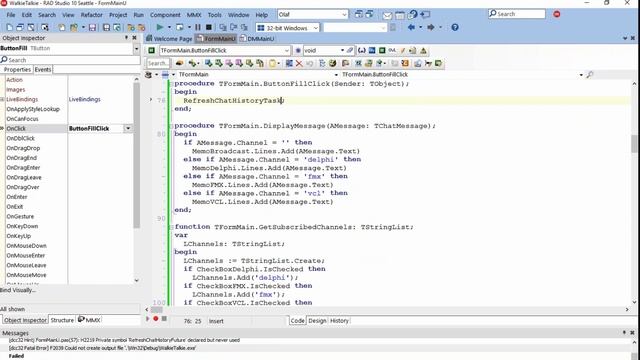Open the Component menu

[x=165, y=15]
